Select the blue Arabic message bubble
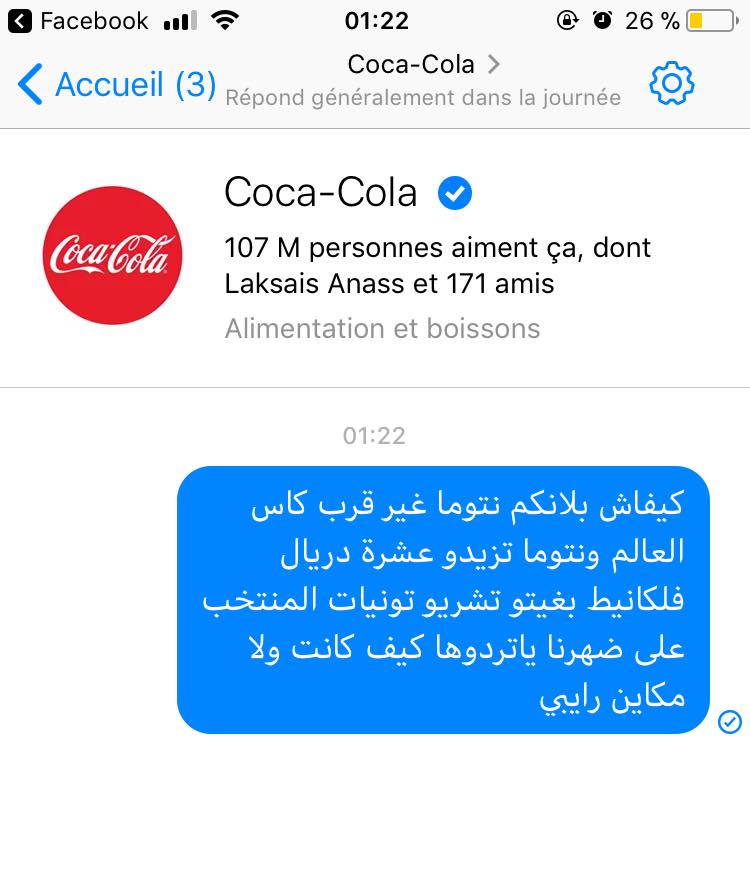Image resolution: width=750 pixels, height=881 pixels. (443, 600)
